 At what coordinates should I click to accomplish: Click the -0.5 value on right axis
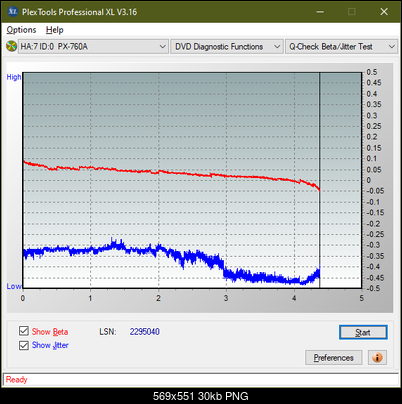[x=373, y=288]
